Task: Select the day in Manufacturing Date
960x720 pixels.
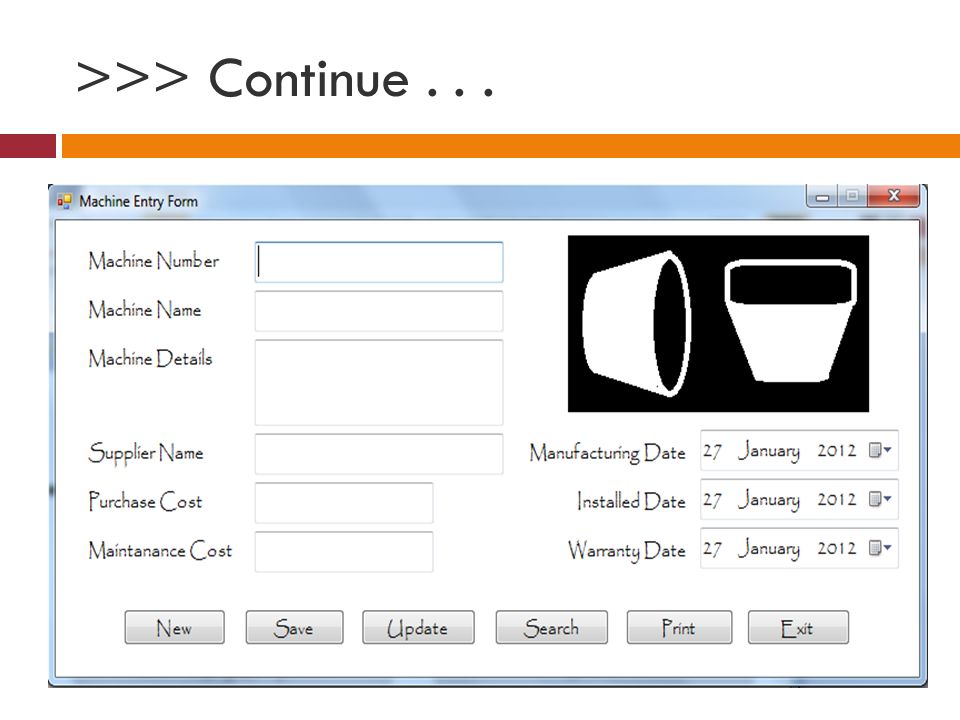Action: (713, 451)
